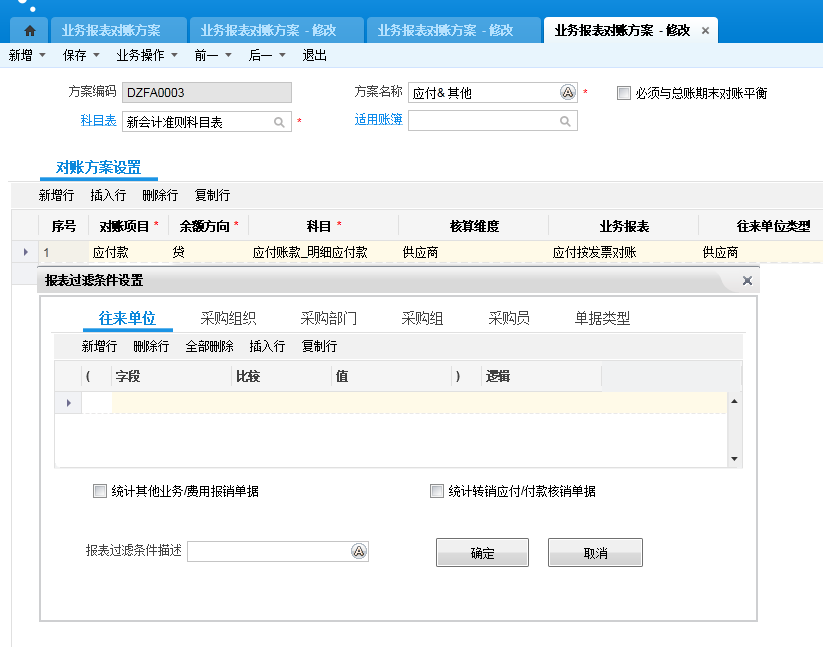The height and width of the screenshot is (647, 823).
Task: Click multilingual icon in 报表过滤条件描述 field
Action: point(359,552)
